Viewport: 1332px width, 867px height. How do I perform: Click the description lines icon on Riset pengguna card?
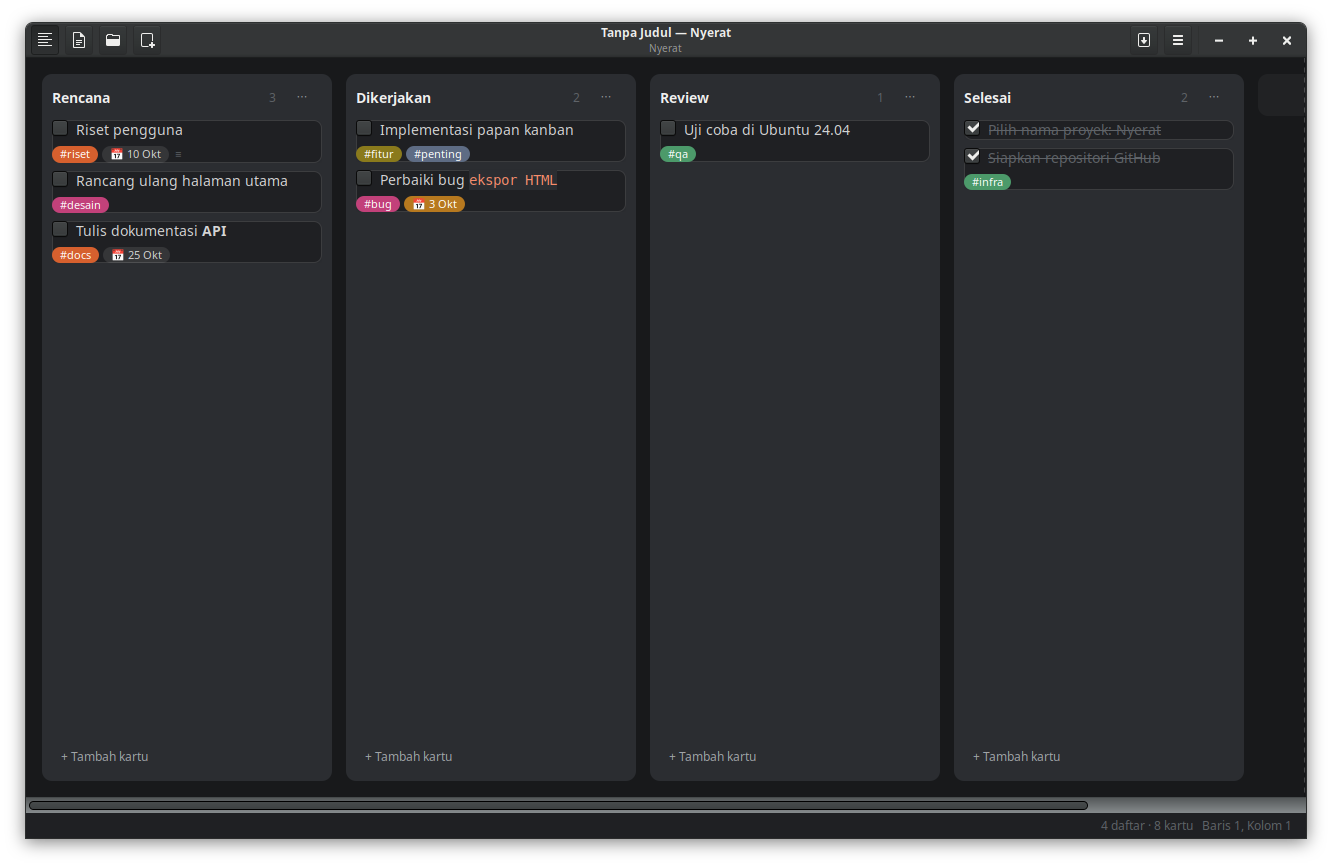pyautogui.click(x=178, y=154)
